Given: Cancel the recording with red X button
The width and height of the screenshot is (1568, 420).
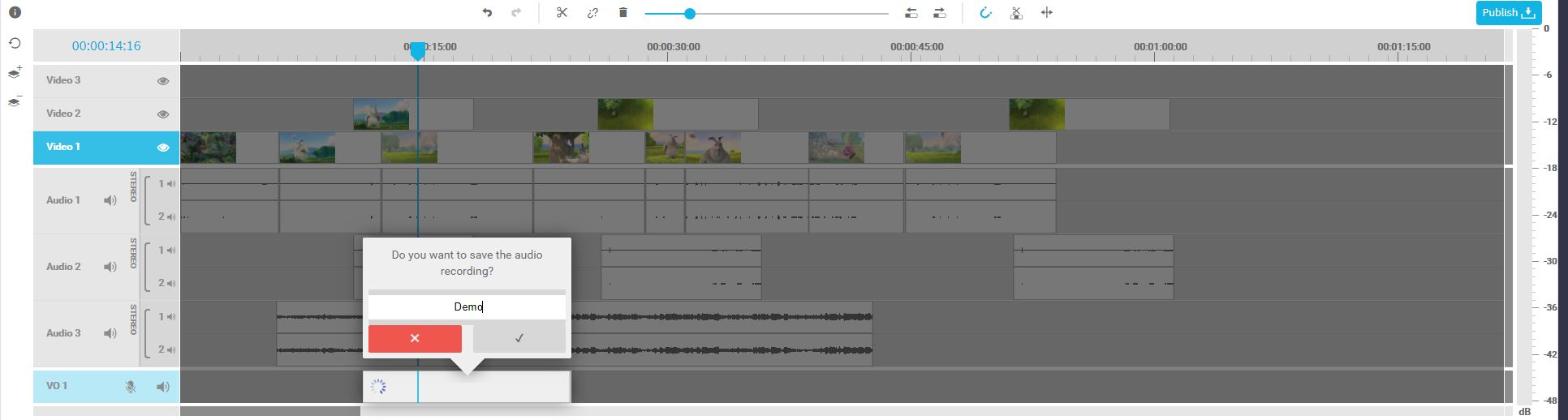Looking at the screenshot, I should coord(415,338).
